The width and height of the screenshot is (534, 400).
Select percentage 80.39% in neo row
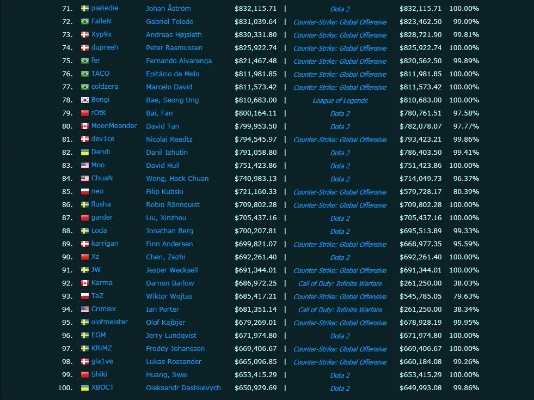pos(466,192)
